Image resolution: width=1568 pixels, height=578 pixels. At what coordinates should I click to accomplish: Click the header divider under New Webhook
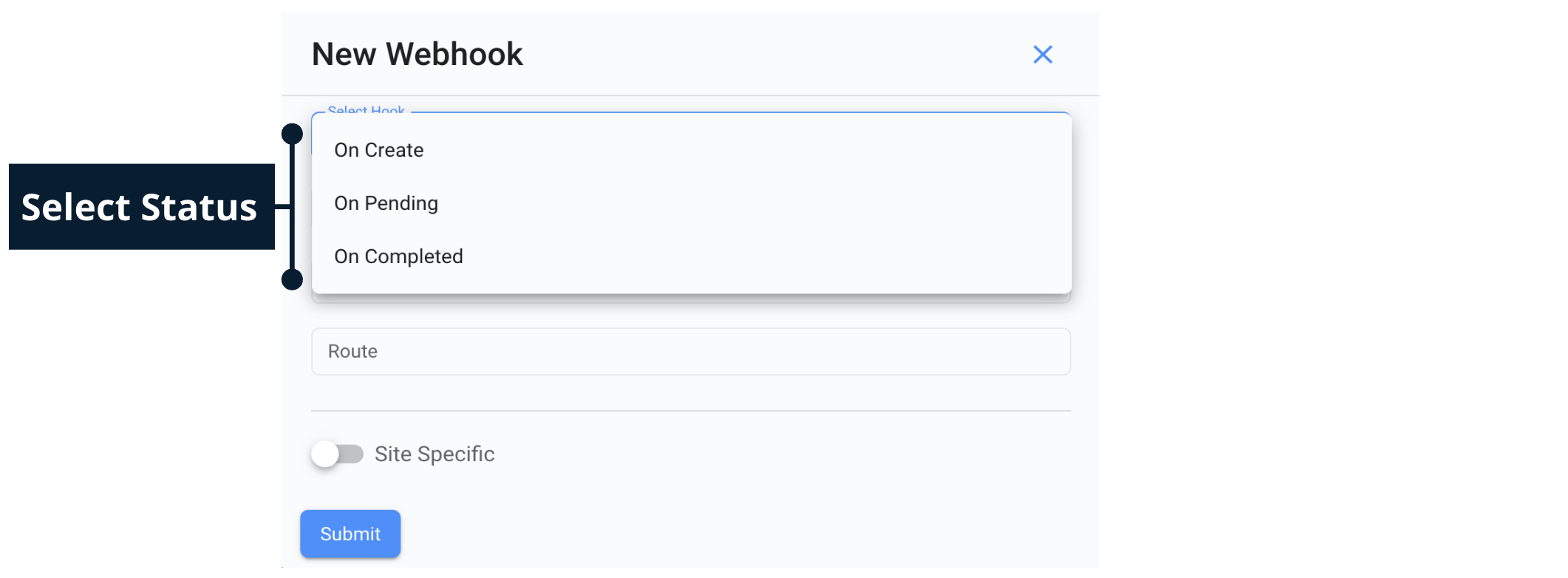[690, 95]
